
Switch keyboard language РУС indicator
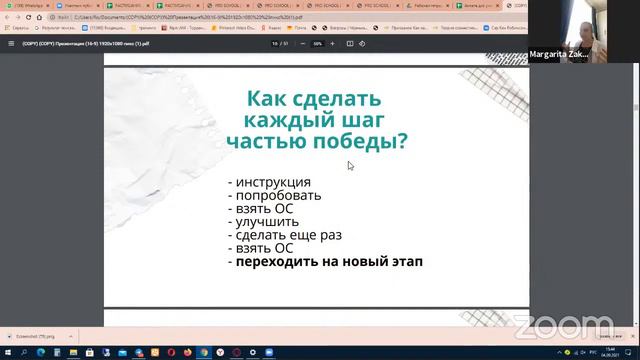[x=593, y=353]
